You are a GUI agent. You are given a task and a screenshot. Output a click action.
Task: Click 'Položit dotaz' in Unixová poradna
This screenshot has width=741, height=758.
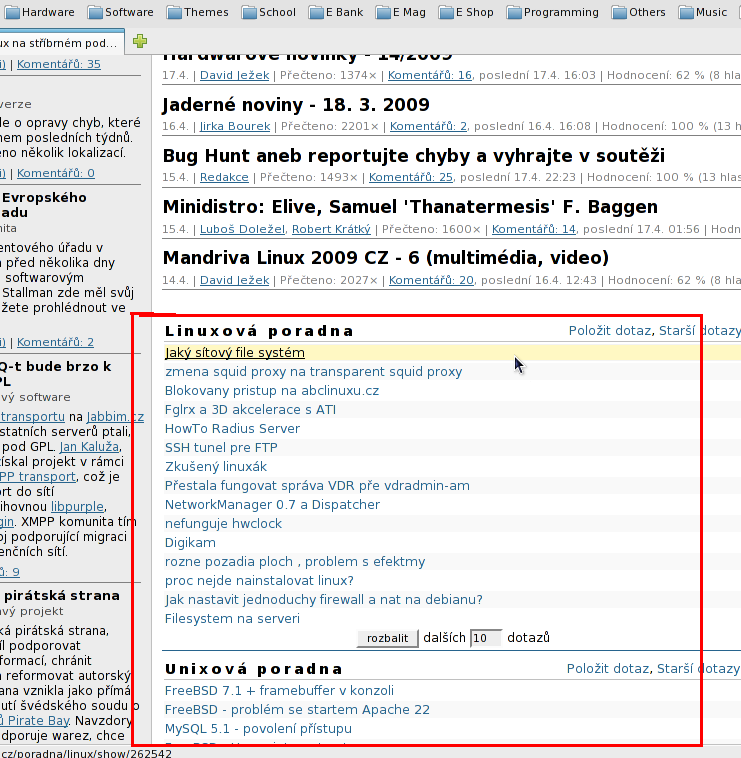(x=608, y=669)
